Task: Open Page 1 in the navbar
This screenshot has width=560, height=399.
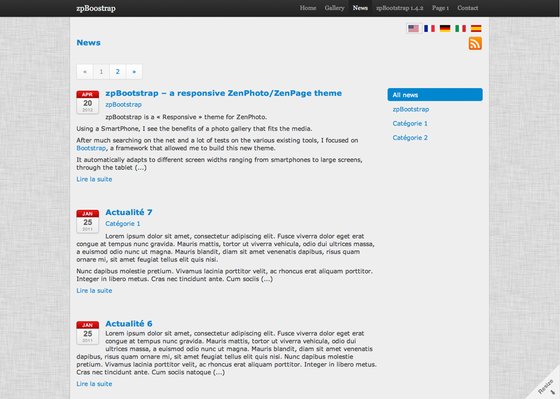Action: (440, 8)
